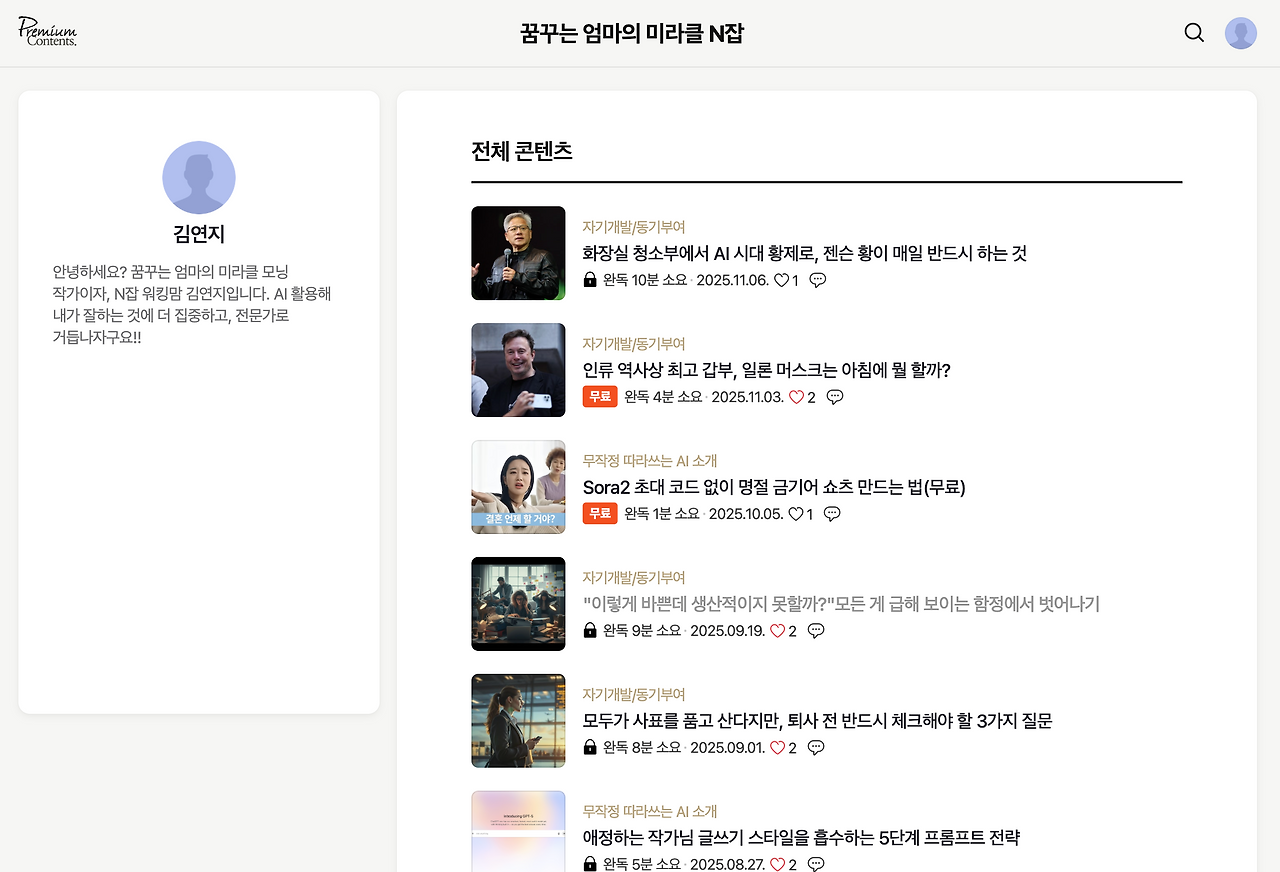Go to Premium Contents home logo
Viewport: 1280px width, 872px height.
[47, 31]
